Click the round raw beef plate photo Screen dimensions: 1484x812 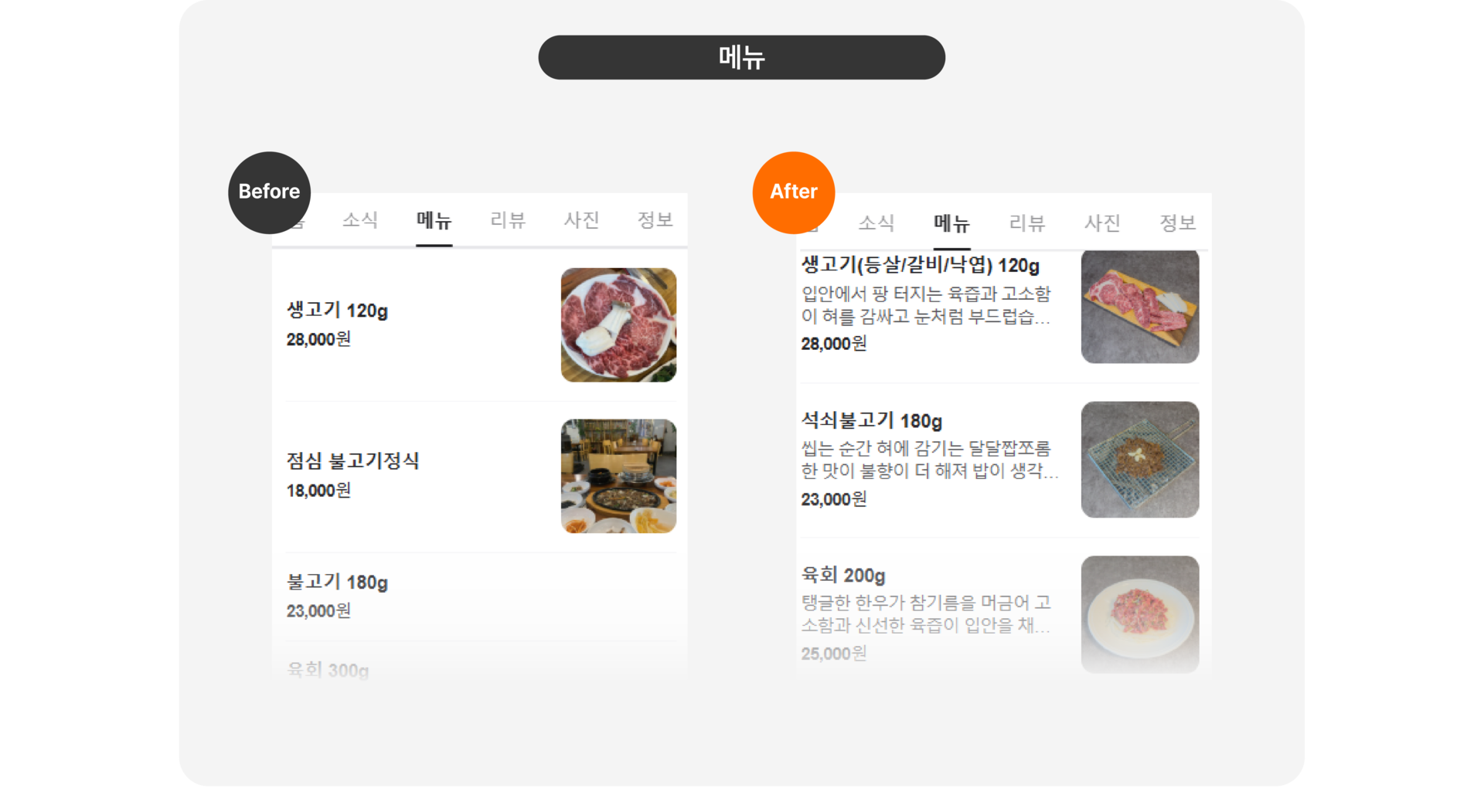(618, 324)
